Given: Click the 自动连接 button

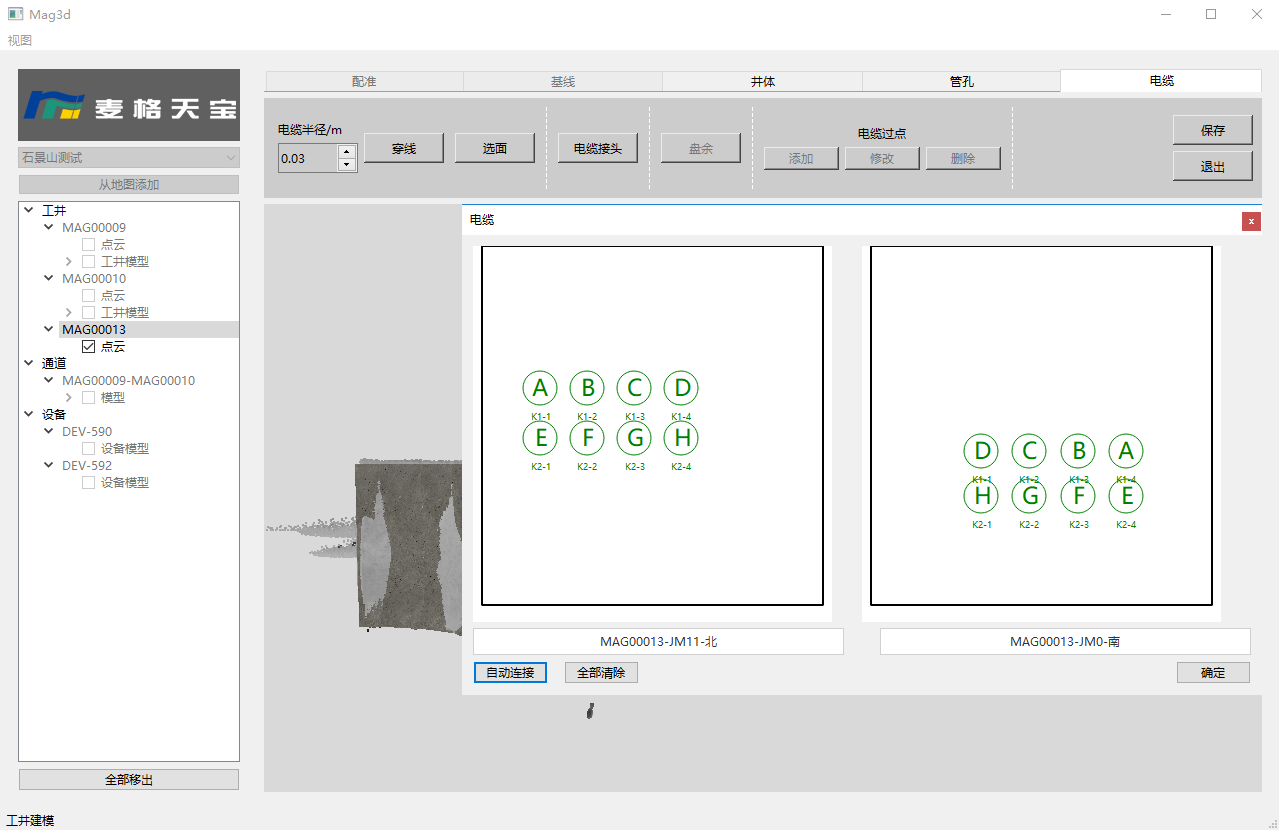Looking at the screenshot, I should (510, 673).
